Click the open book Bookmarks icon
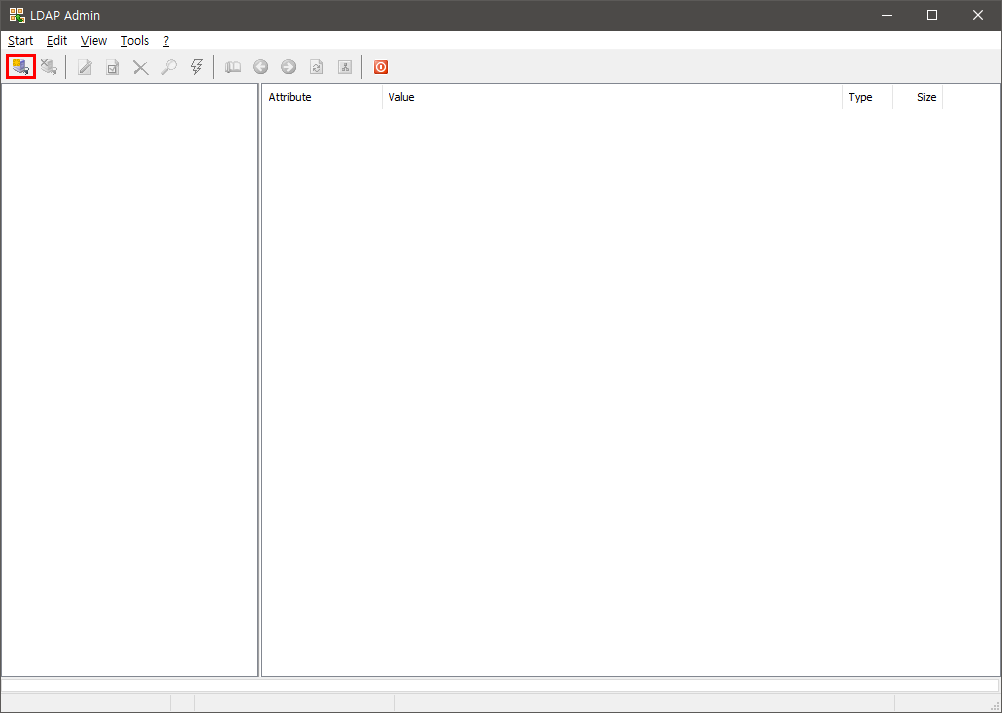 233,67
